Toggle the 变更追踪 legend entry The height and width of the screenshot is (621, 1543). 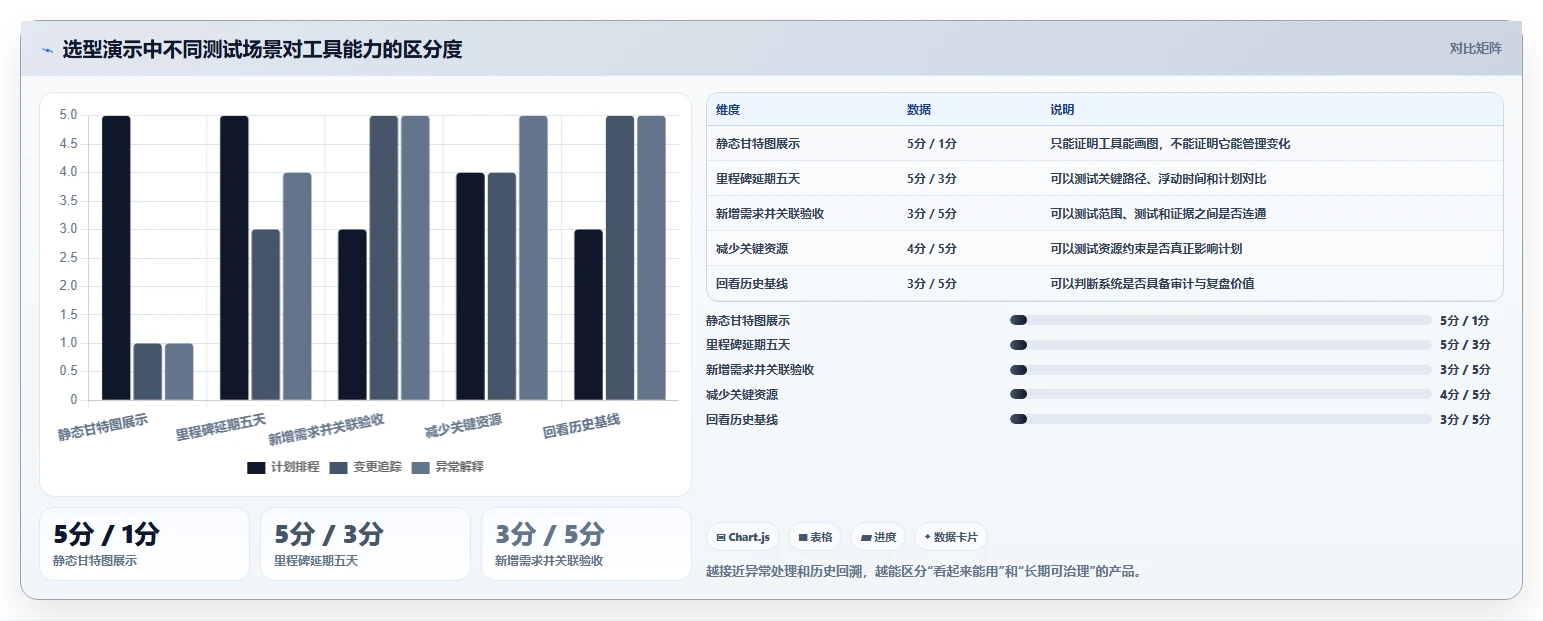(365, 467)
